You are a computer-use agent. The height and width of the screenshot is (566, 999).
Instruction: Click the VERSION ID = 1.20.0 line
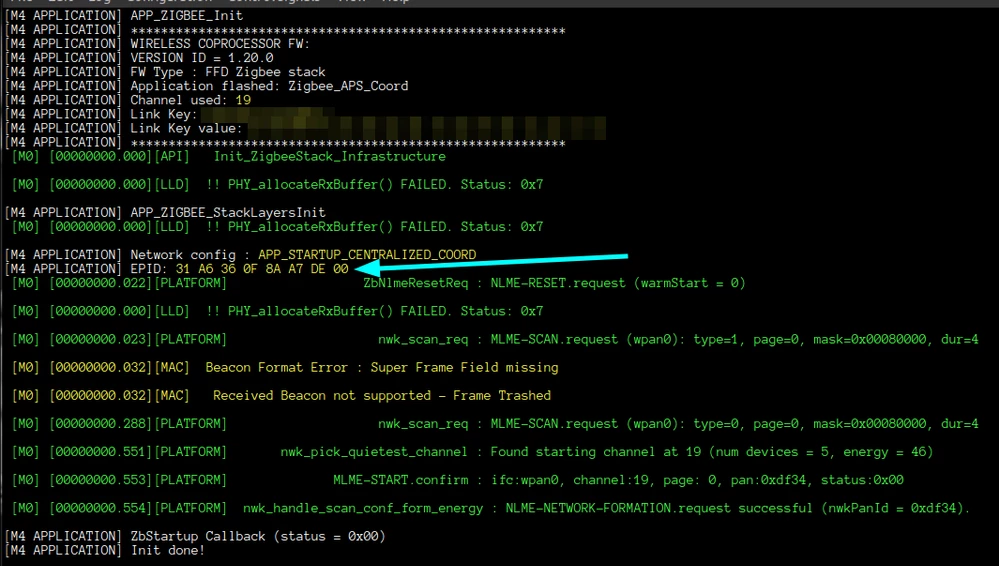pos(140,58)
